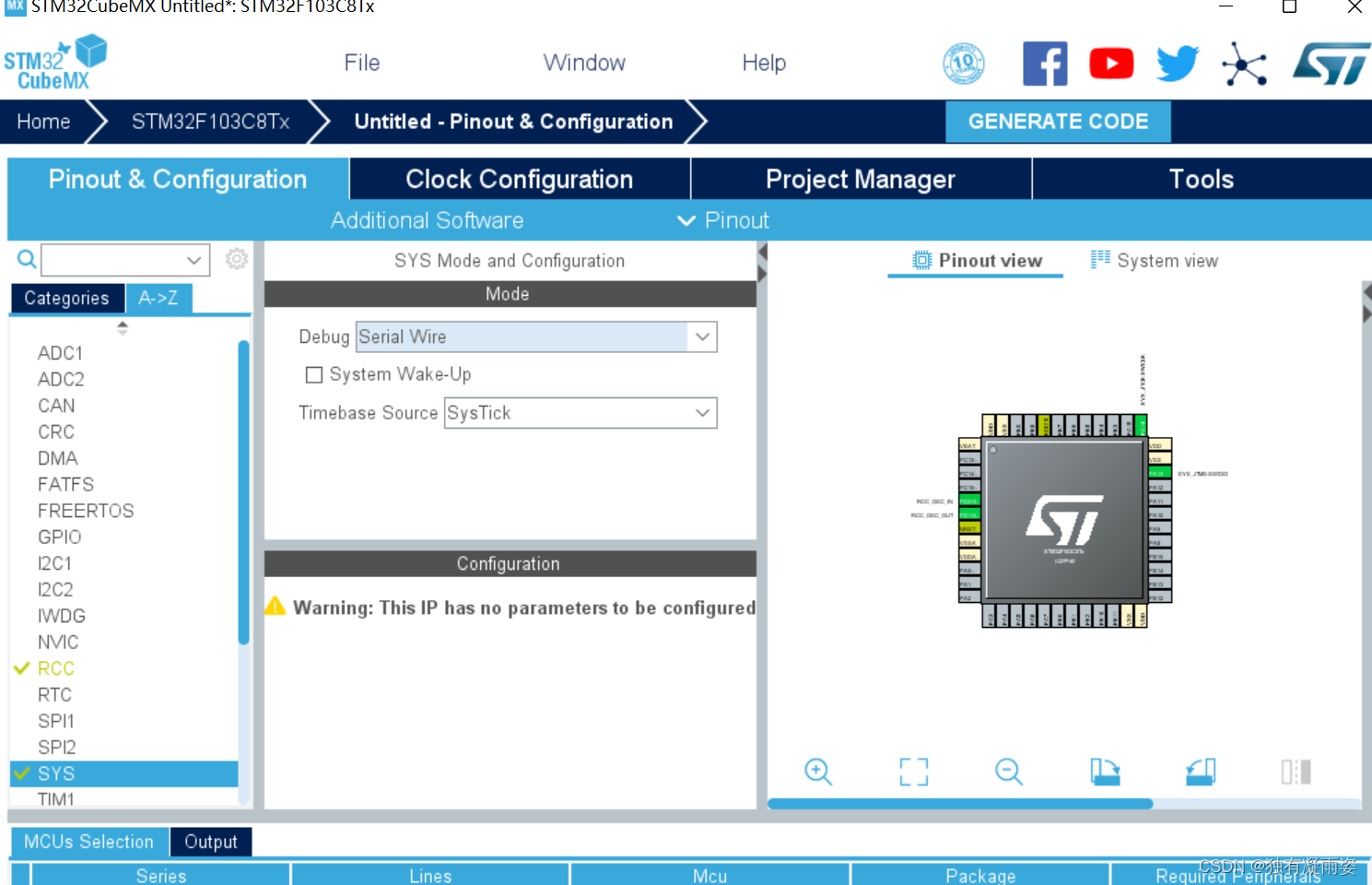Screen dimensions: 1372x885
Task: Select Pinout & Configuration tab
Action: point(178,179)
